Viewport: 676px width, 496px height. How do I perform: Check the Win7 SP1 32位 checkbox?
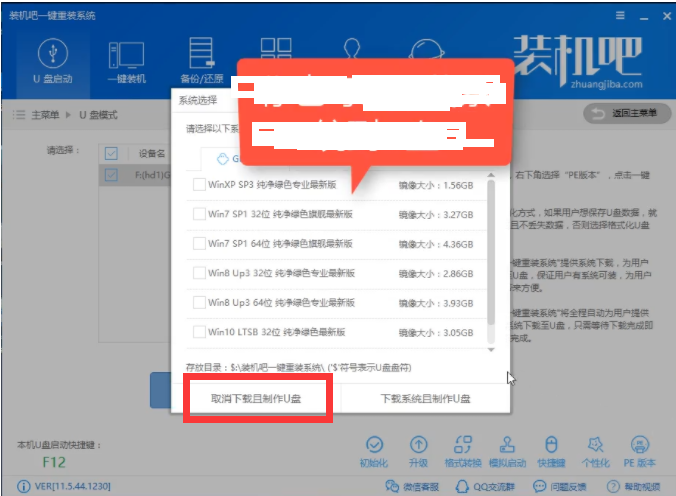[x=199, y=214]
